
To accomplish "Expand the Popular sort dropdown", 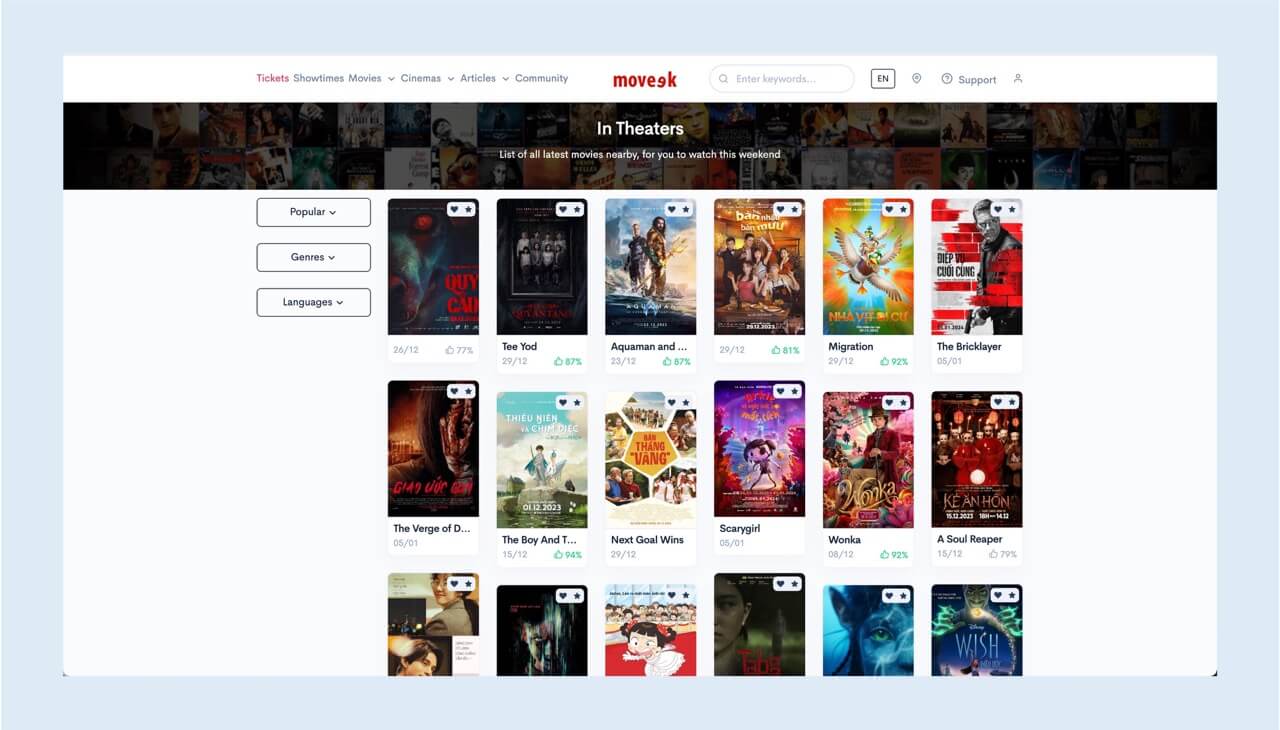I will click(x=313, y=212).
